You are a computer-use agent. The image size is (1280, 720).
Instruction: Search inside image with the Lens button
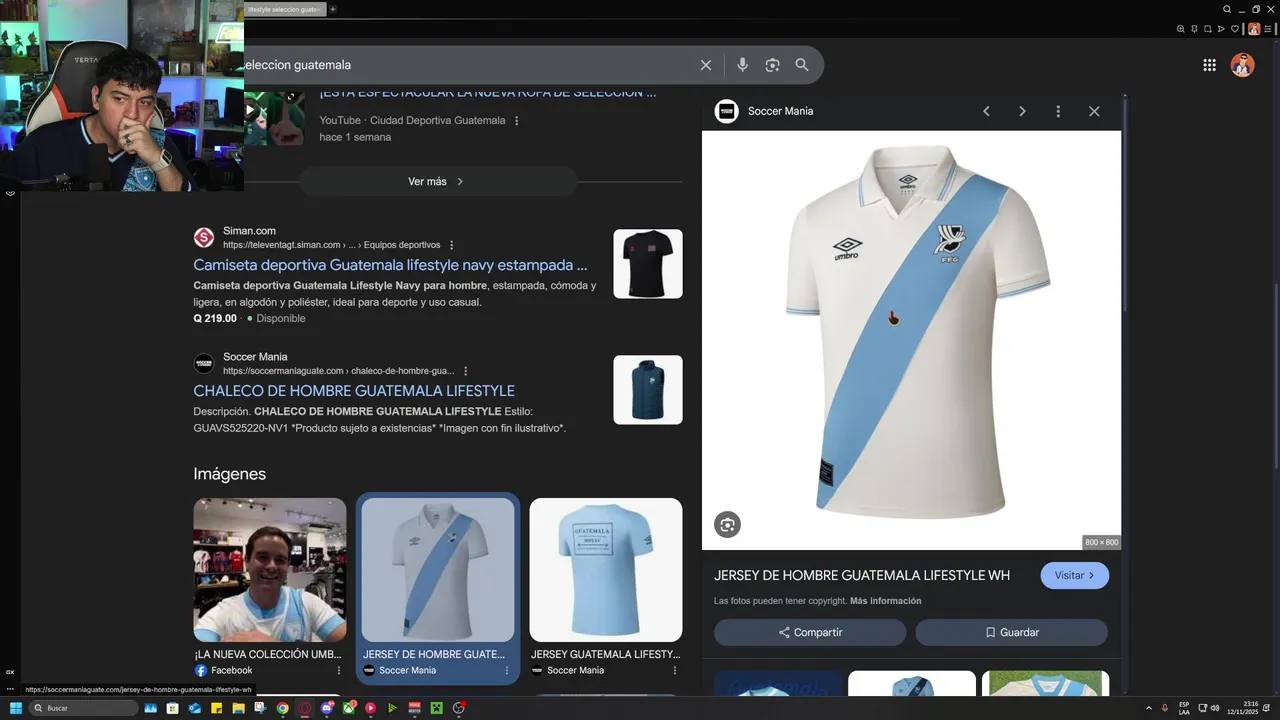pyautogui.click(x=727, y=524)
